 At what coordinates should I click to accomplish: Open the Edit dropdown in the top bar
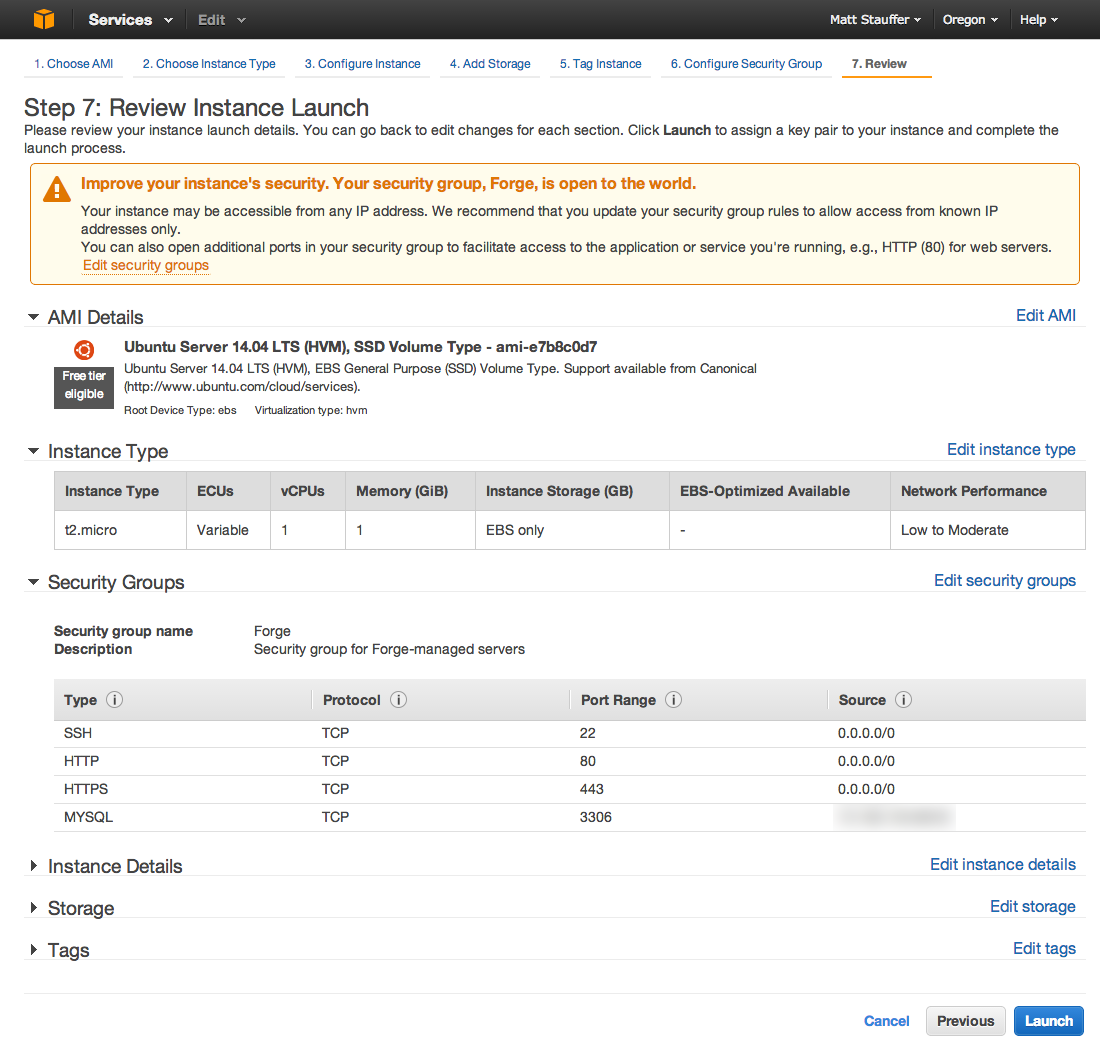[x=222, y=20]
